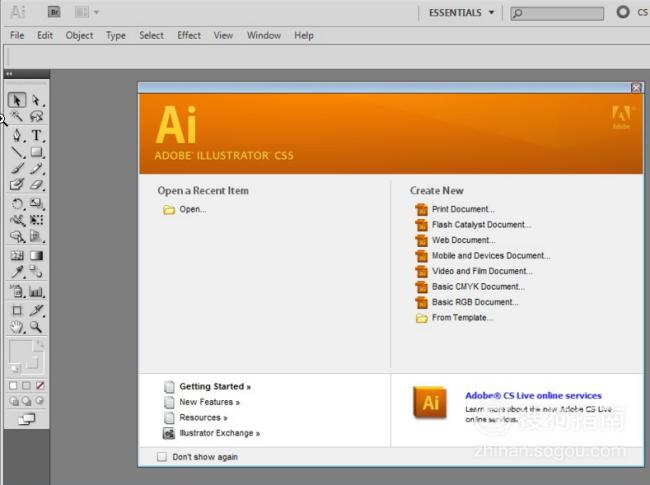This screenshot has width=650, height=485.
Task: Select the Blob Brush tool
Action: (17, 184)
